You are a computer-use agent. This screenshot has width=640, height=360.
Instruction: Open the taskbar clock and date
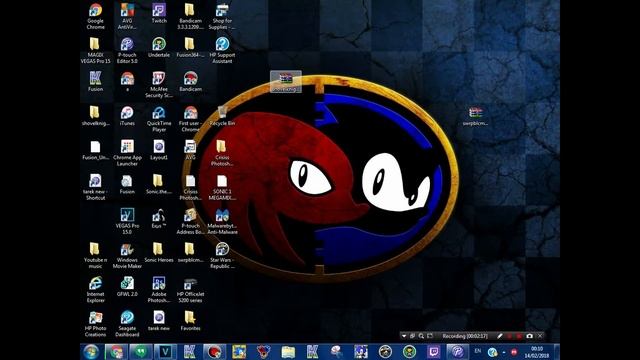click(537, 352)
